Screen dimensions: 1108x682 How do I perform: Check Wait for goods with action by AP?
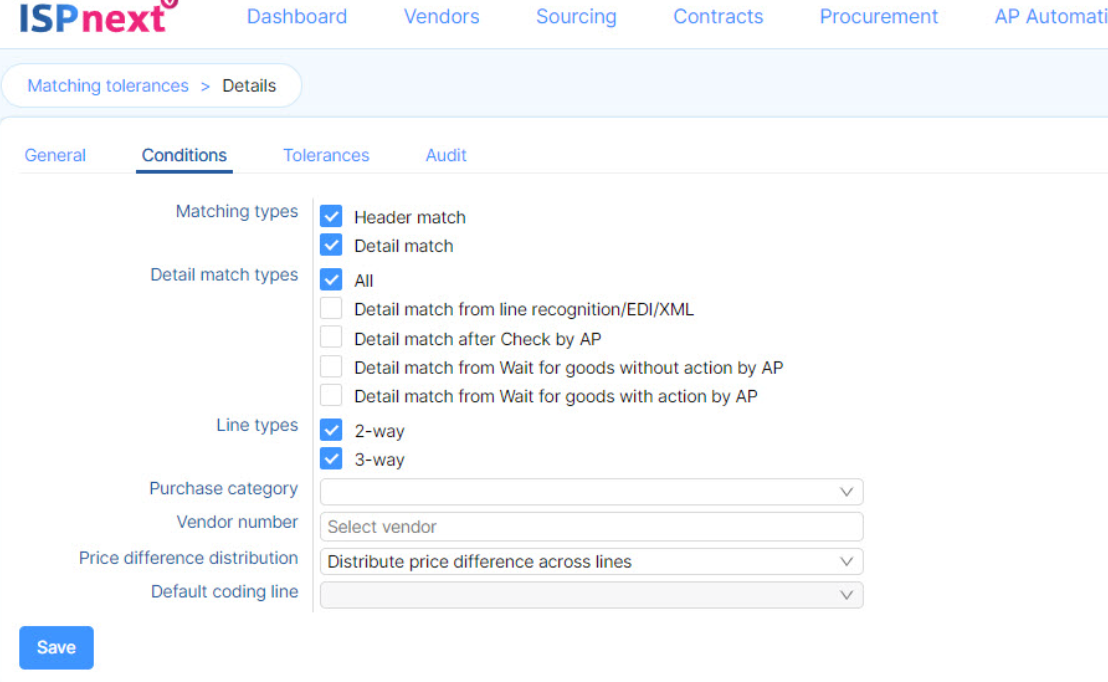(331, 396)
